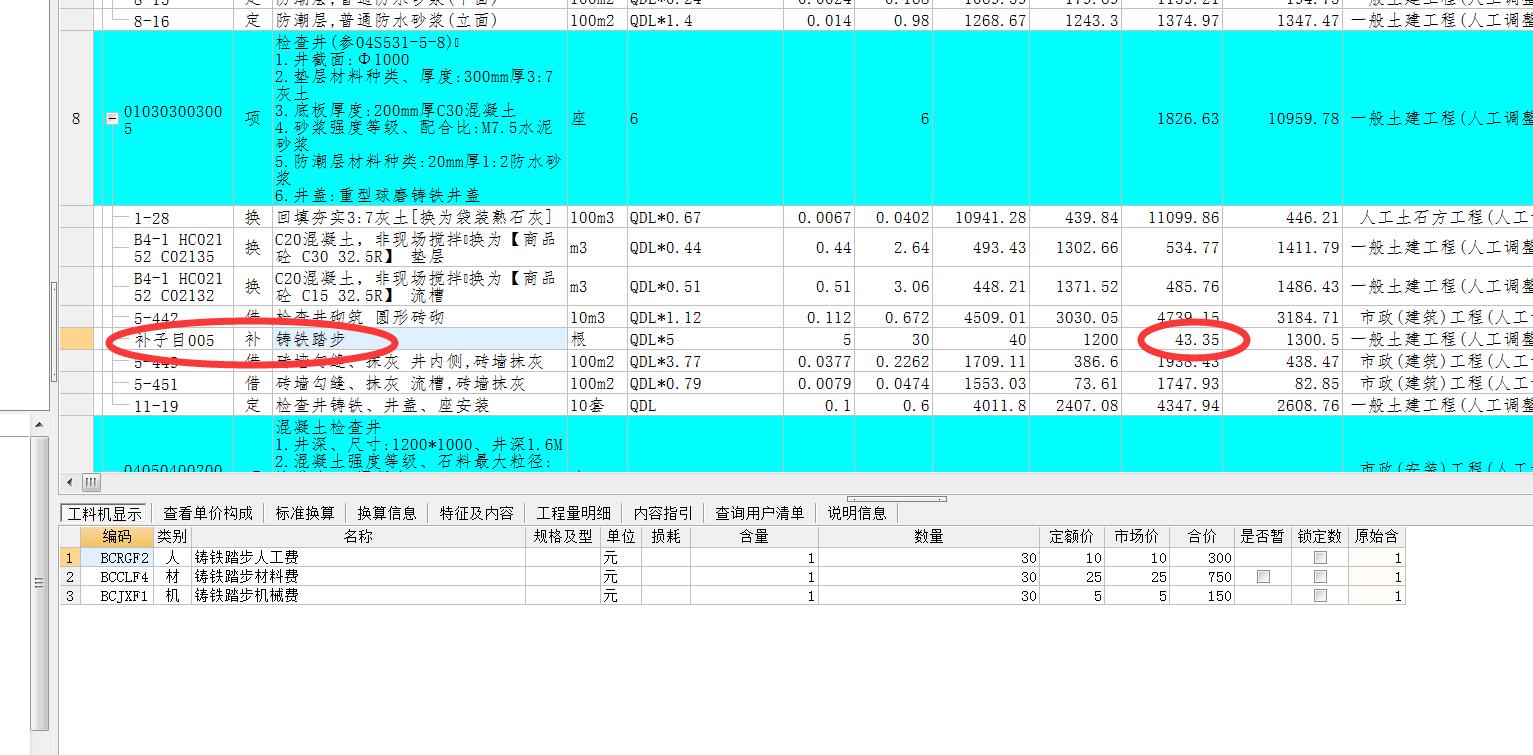This screenshot has width=1533, height=755.
Task: Click the 编码 column header
Action: [x=117, y=537]
